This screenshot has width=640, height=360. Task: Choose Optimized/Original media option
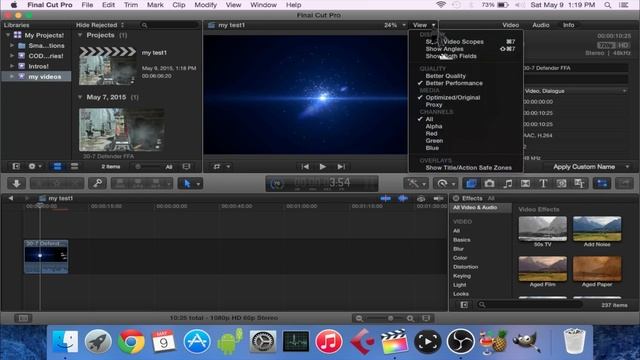(453, 98)
